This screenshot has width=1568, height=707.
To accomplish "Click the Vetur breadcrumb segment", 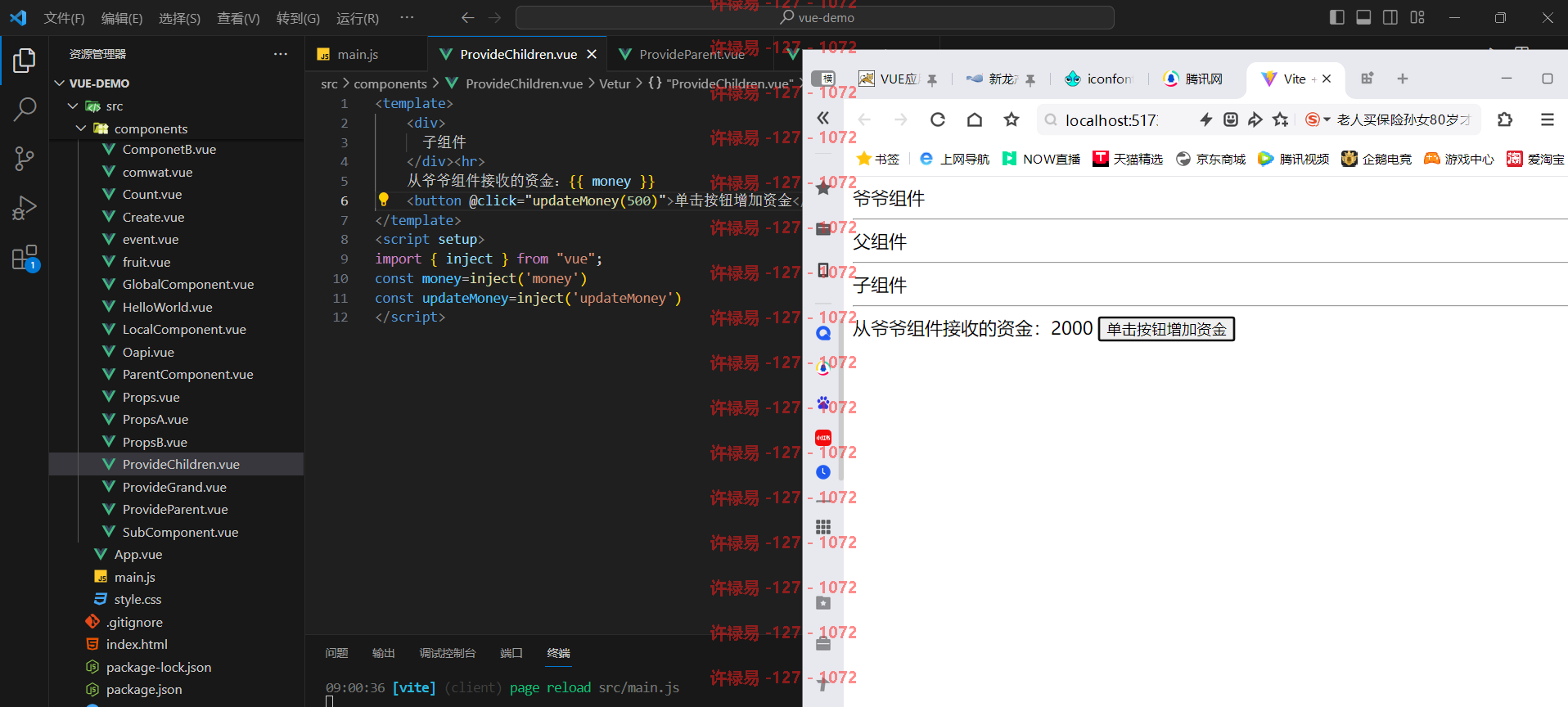I will [615, 83].
